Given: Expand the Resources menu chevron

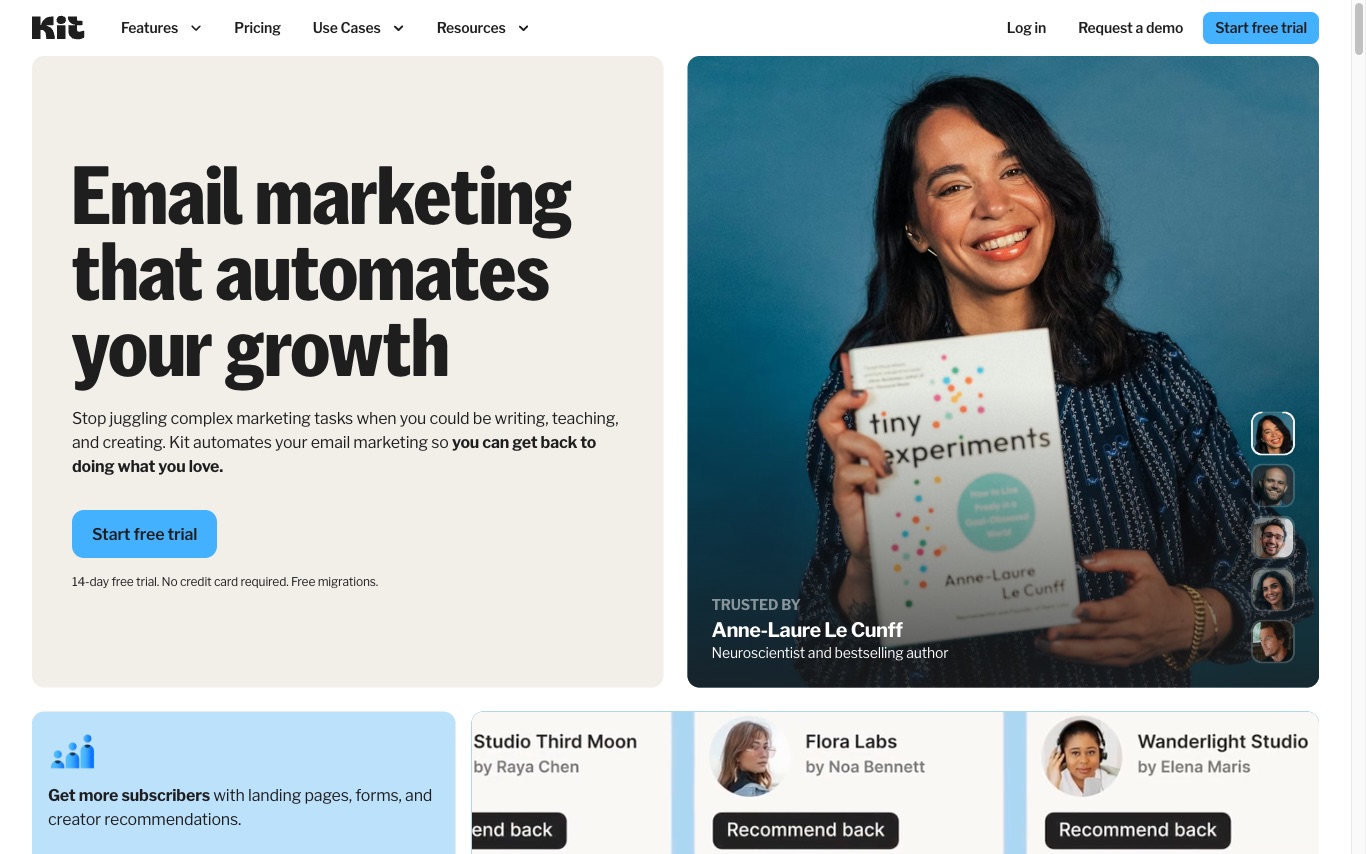Looking at the screenshot, I should (x=523, y=28).
